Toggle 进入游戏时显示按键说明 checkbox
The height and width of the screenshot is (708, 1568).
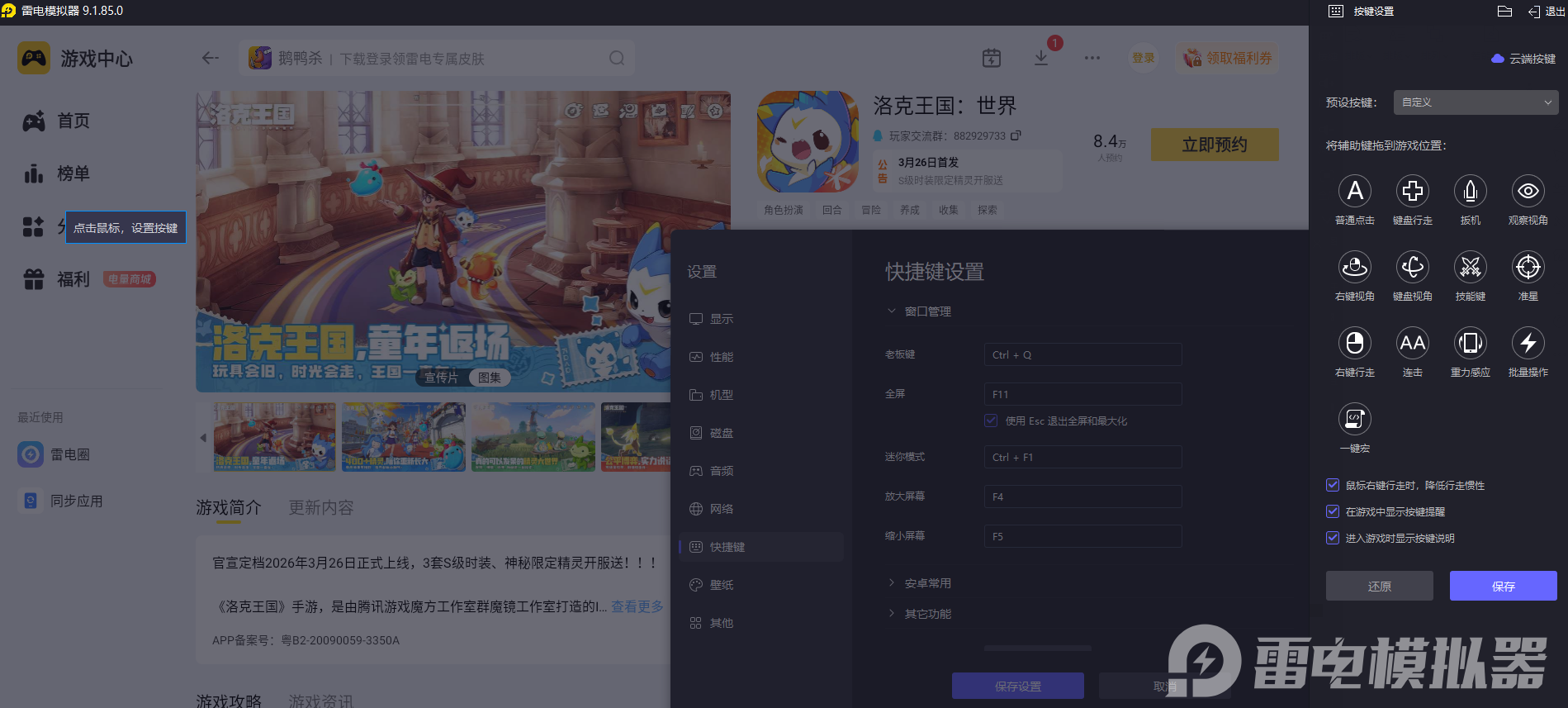click(1332, 538)
